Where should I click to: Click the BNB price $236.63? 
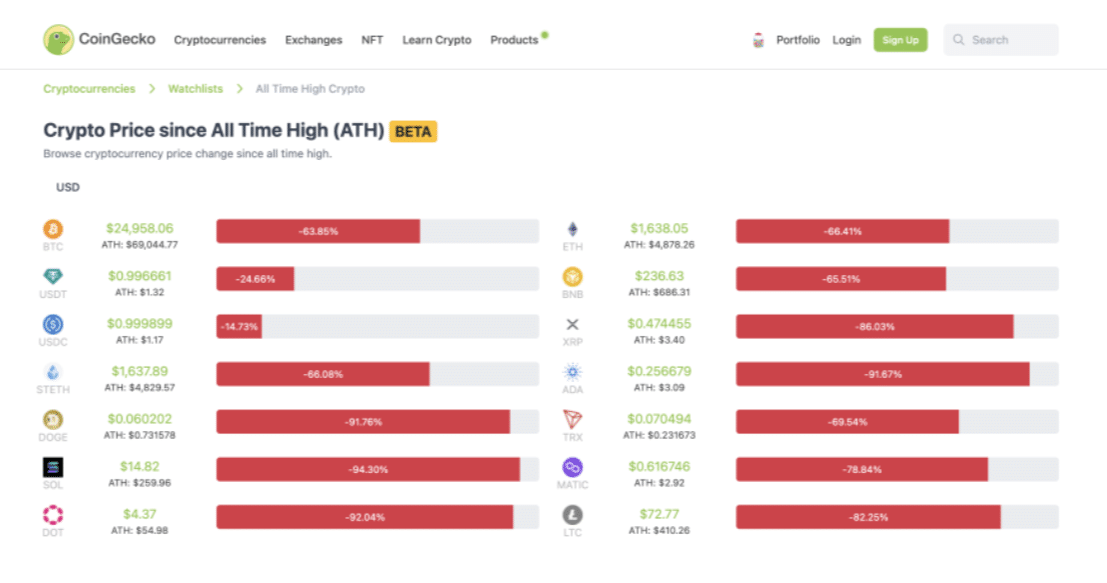point(659,276)
